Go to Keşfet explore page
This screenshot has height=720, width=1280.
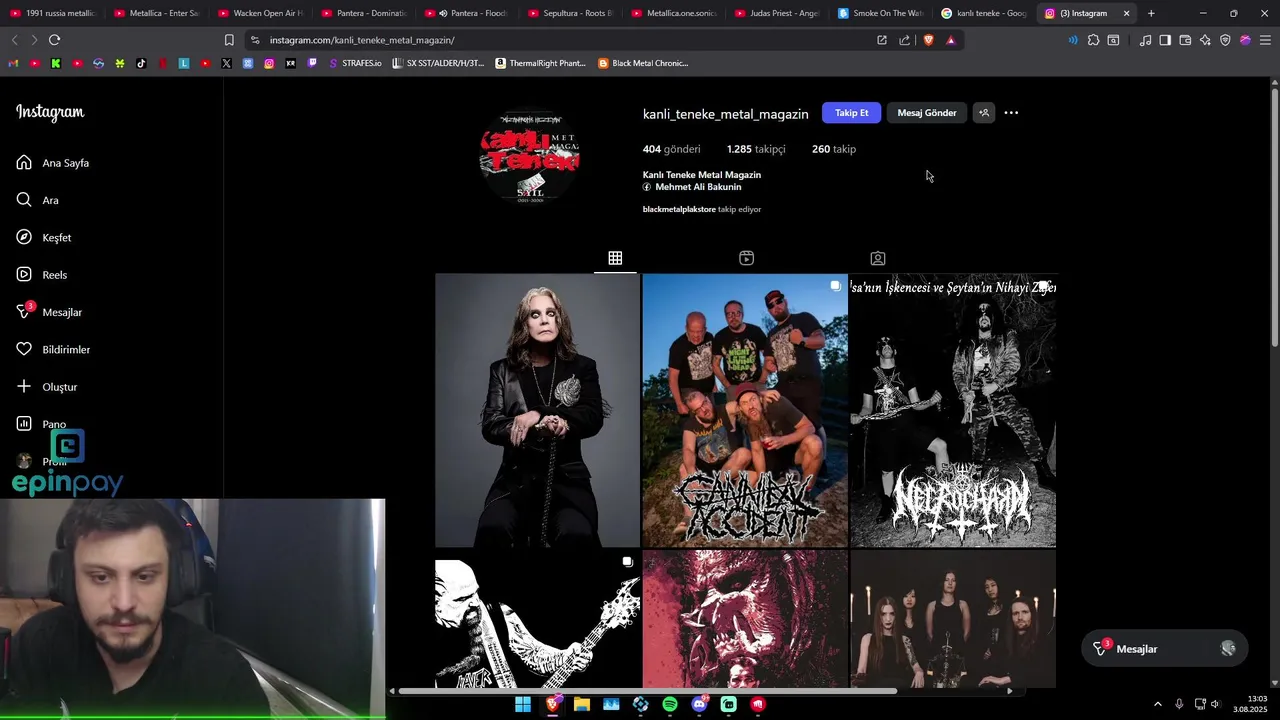point(44,238)
